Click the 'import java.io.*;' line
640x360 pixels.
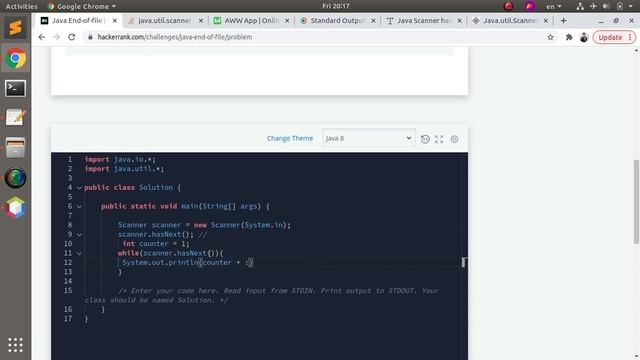(x=120, y=160)
